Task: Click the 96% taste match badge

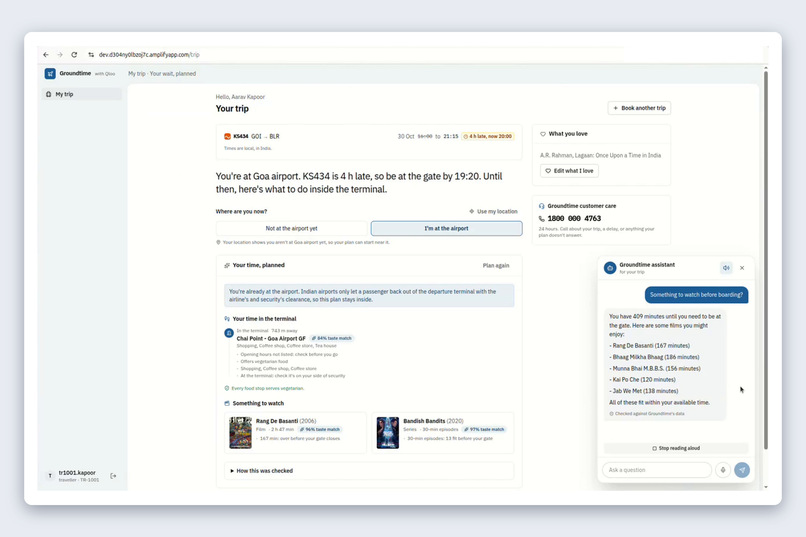Action: point(320,429)
